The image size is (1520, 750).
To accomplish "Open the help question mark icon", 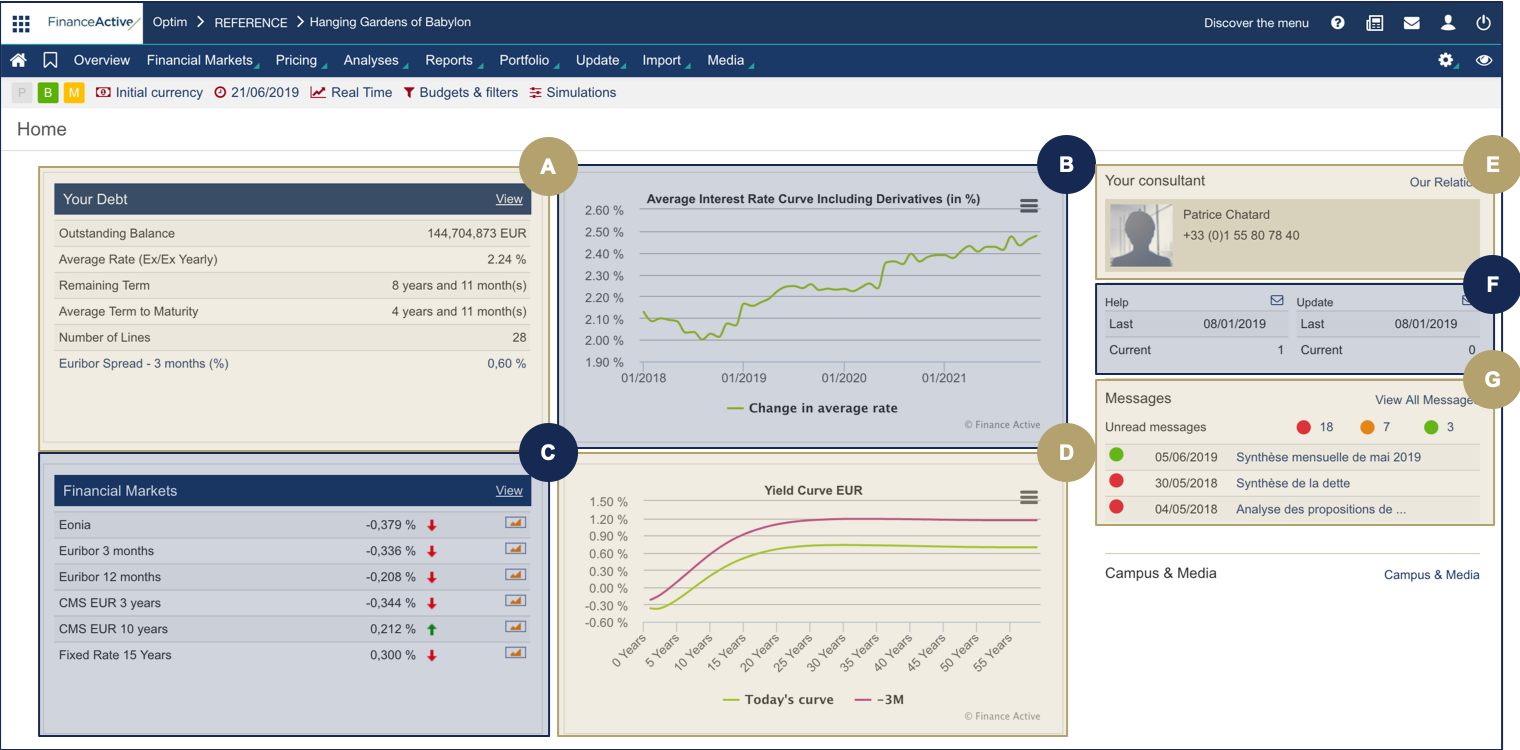I will coord(1338,23).
